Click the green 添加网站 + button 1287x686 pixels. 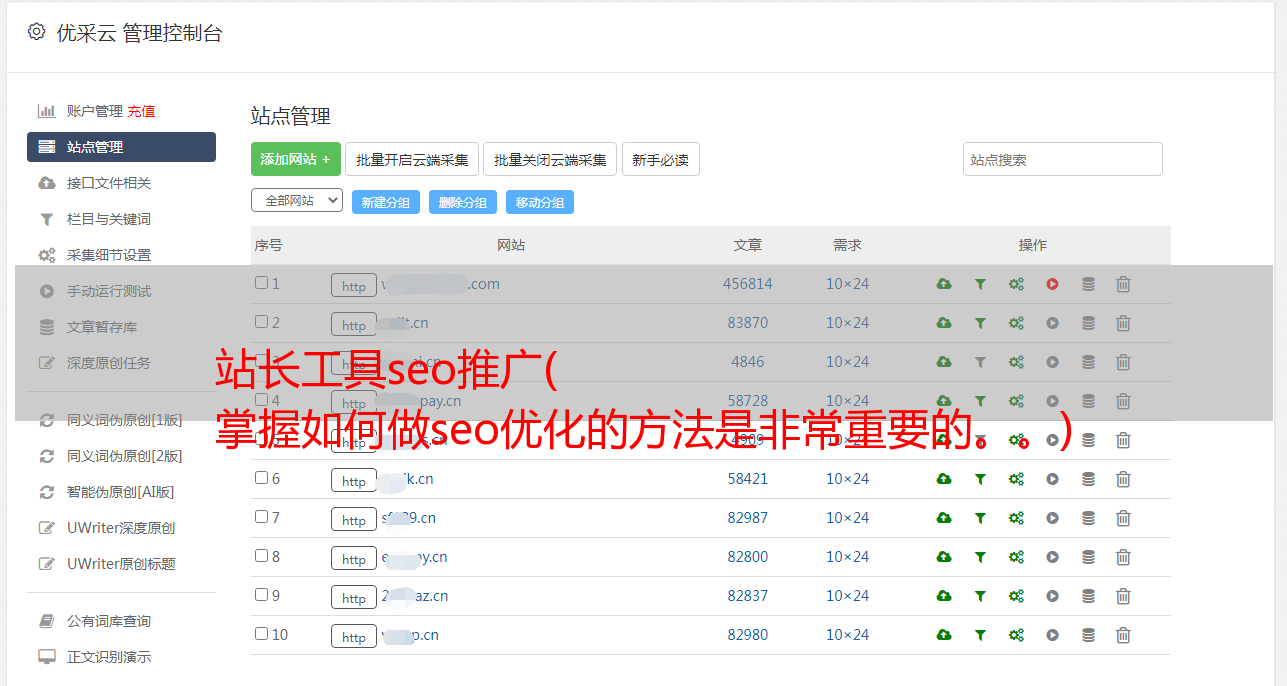(296, 159)
